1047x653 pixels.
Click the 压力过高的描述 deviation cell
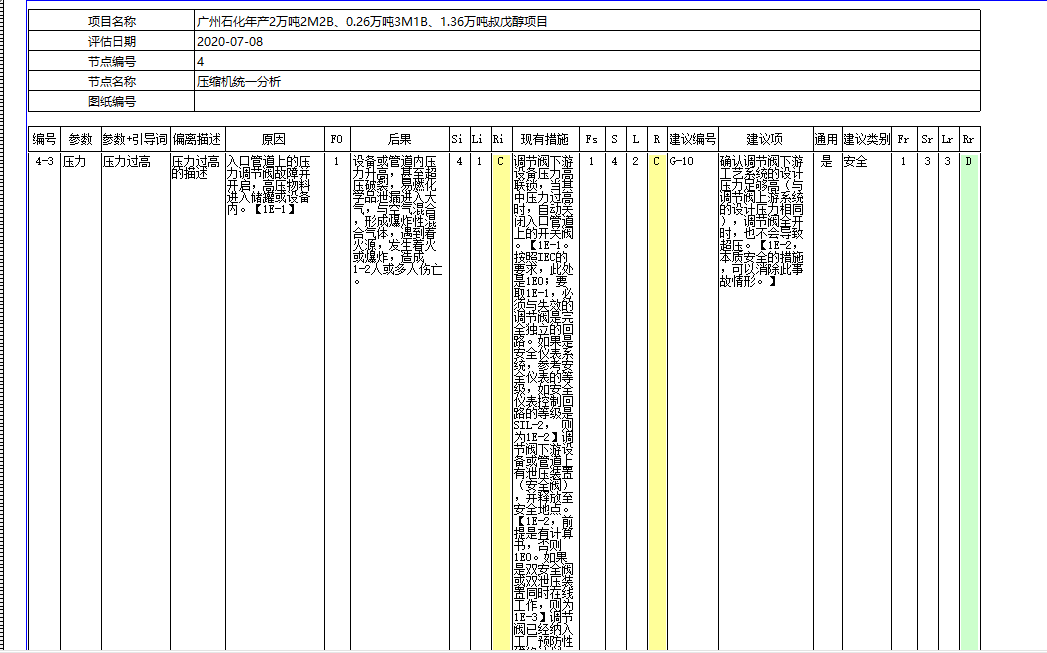click(x=196, y=168)
